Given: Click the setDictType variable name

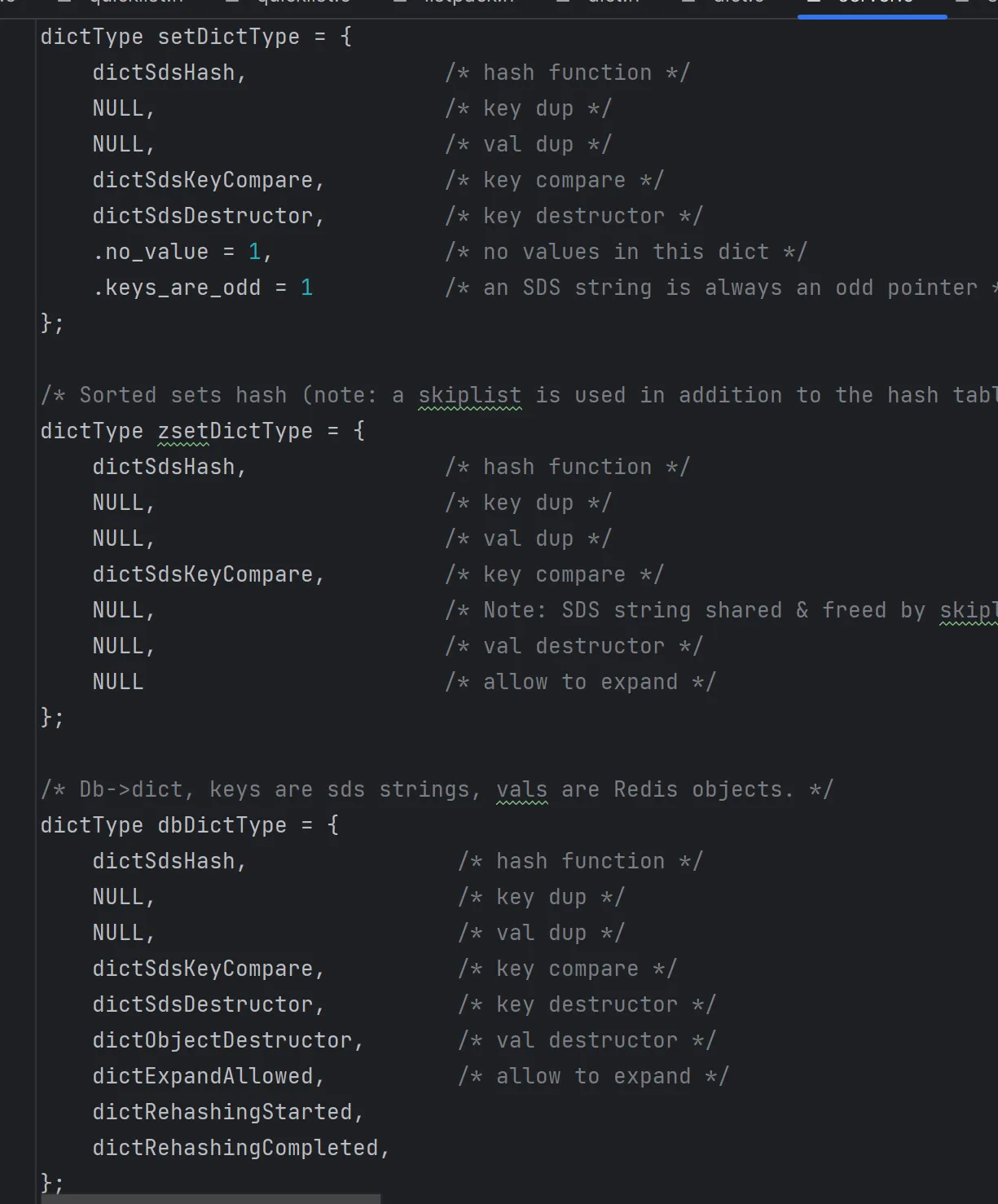Looking at the screenshot, I should click(228, 37).
